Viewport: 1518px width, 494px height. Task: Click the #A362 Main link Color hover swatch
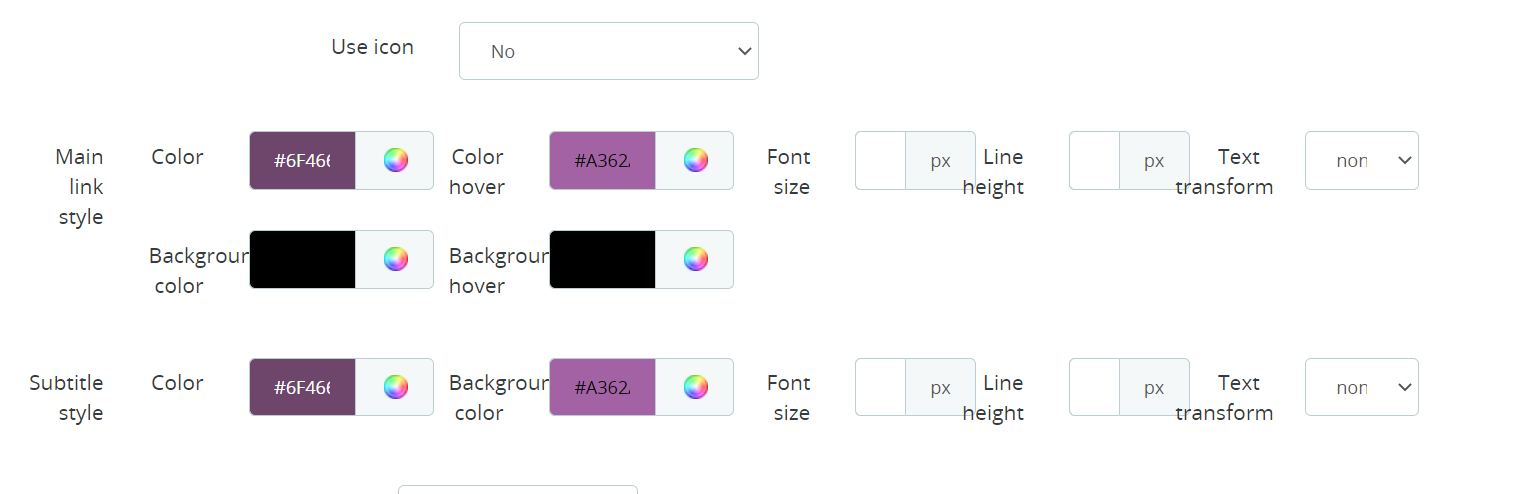pyautogui.click(x=603, y=160)
